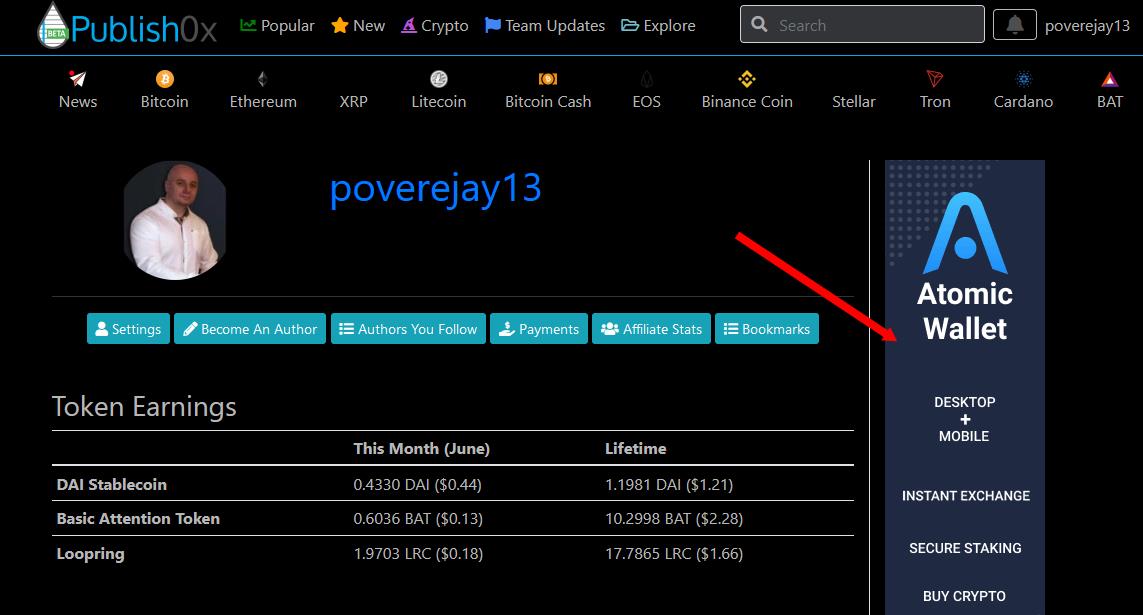Viewport: 1143px width, 615px height.
Task: Select the Litecoin coin icon
Action: pyautogui.click(x=439, y=79)
